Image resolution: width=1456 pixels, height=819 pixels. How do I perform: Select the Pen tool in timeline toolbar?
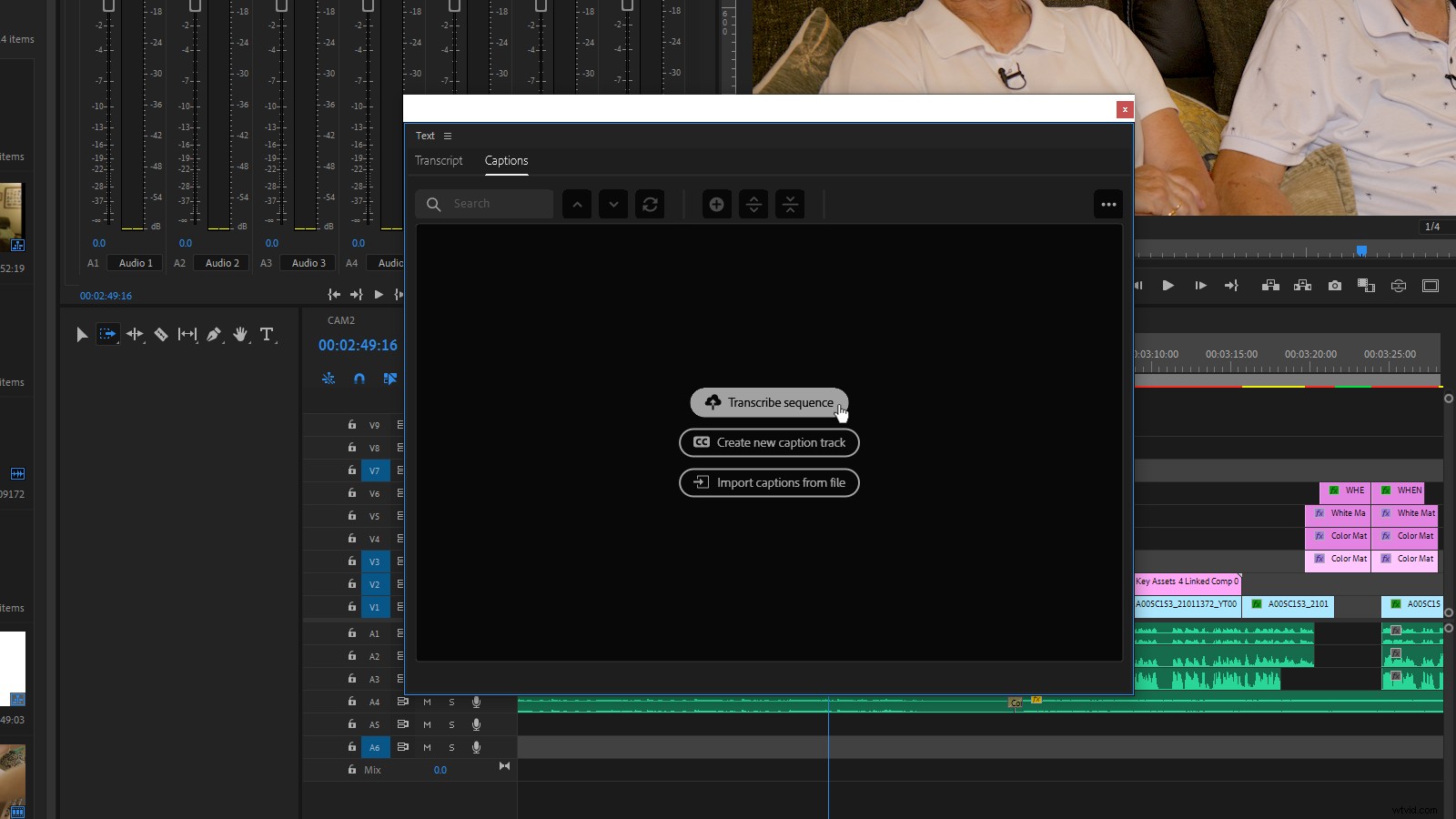(213, 334)
